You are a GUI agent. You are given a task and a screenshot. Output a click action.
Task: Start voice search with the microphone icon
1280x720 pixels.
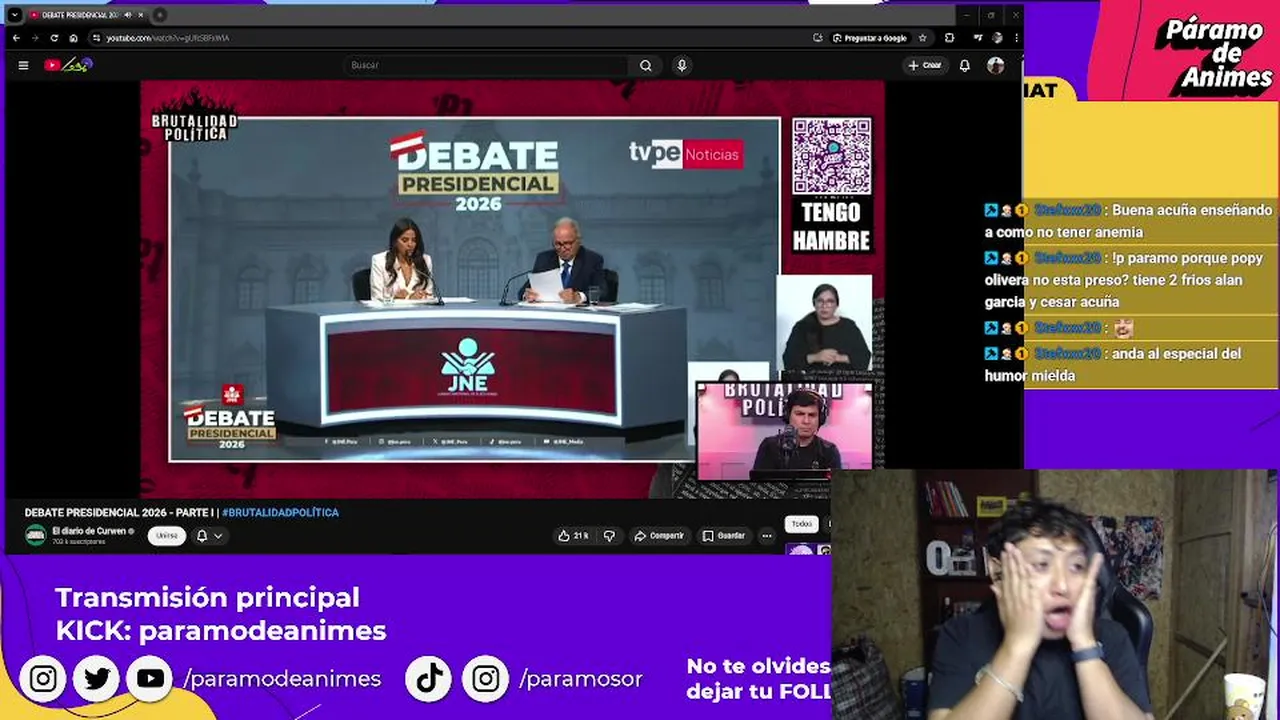(682, 65)
